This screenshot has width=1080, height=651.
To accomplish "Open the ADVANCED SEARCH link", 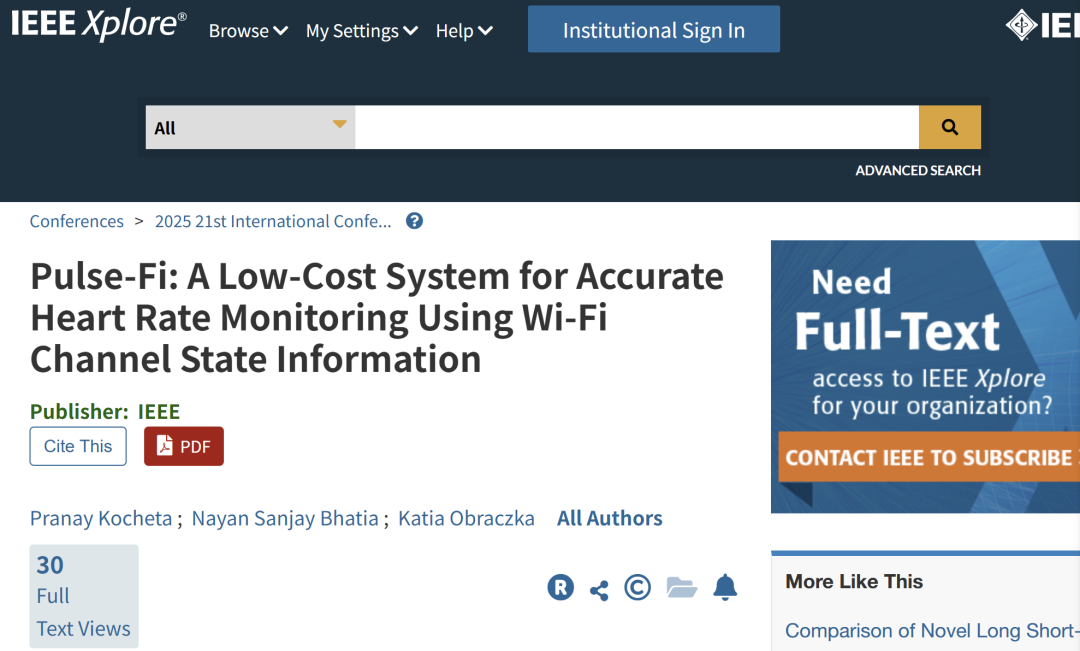I will 917,170.
